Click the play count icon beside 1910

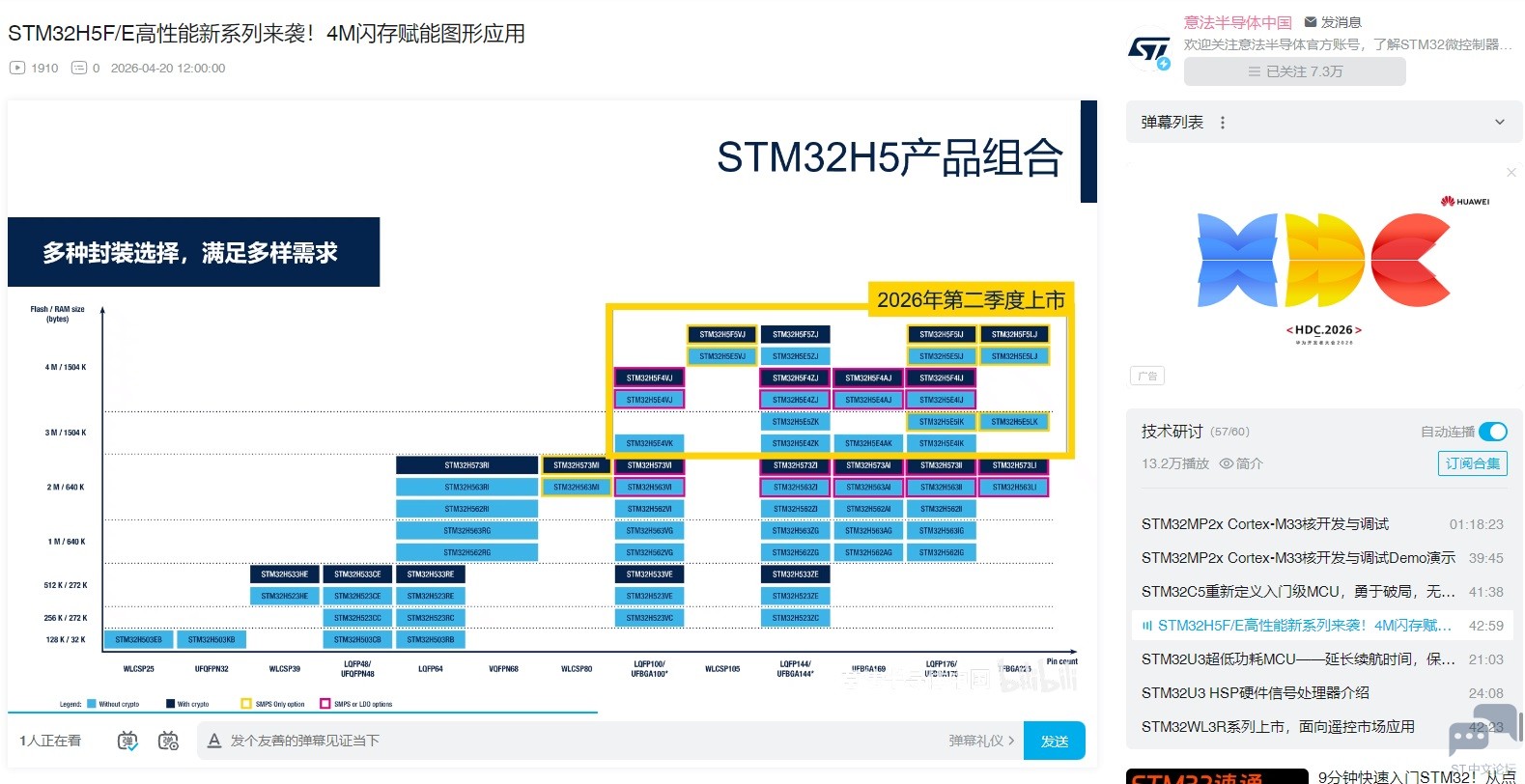click(x=16, y=68)
